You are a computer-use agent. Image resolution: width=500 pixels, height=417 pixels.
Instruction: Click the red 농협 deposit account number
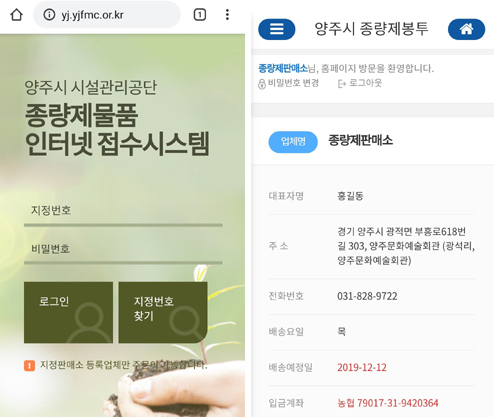tap(388, 403)
